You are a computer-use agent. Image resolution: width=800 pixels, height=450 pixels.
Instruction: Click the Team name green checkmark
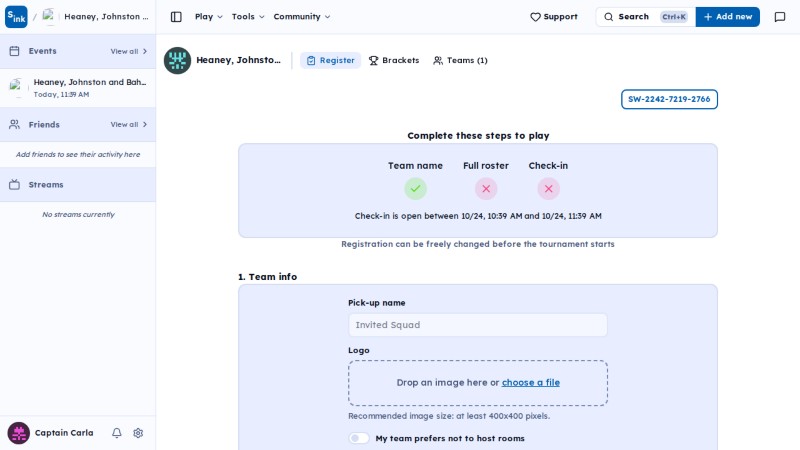coord(415,189)
